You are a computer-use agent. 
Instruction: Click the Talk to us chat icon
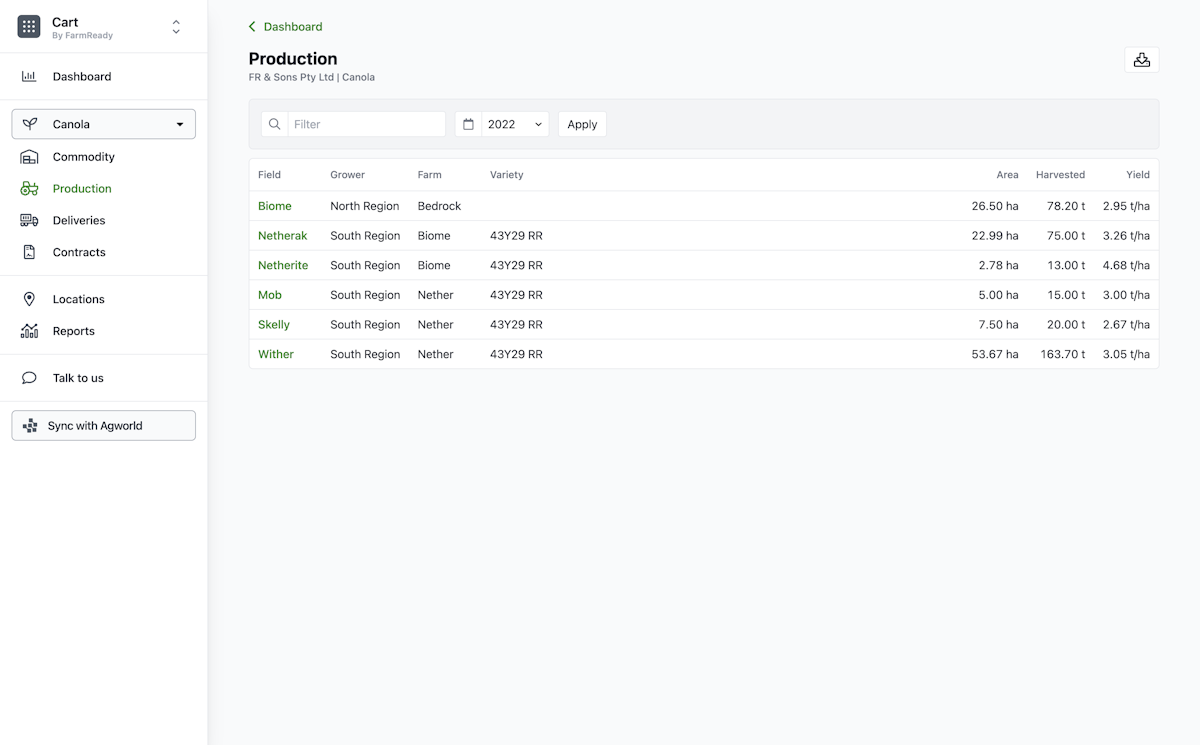coord(29,378)
